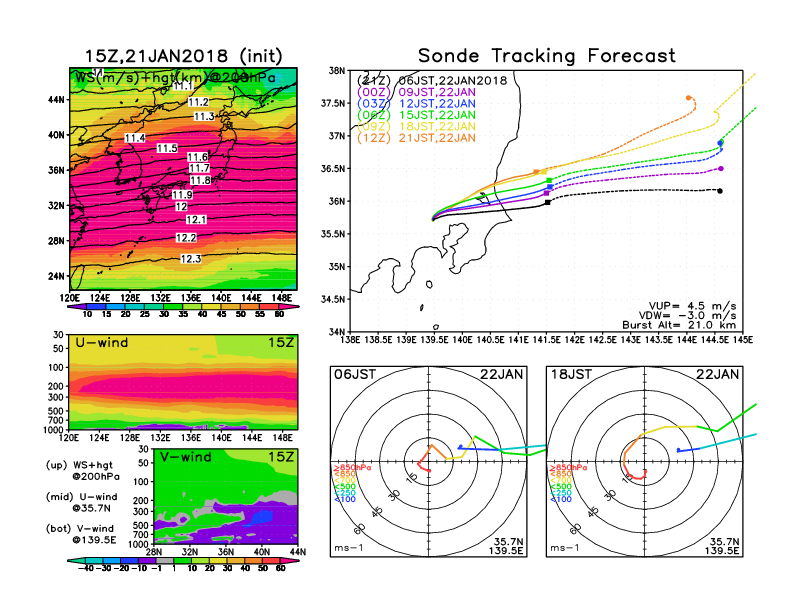Click the '15Z,21JAN2018 (init)' title

point(183,56)
